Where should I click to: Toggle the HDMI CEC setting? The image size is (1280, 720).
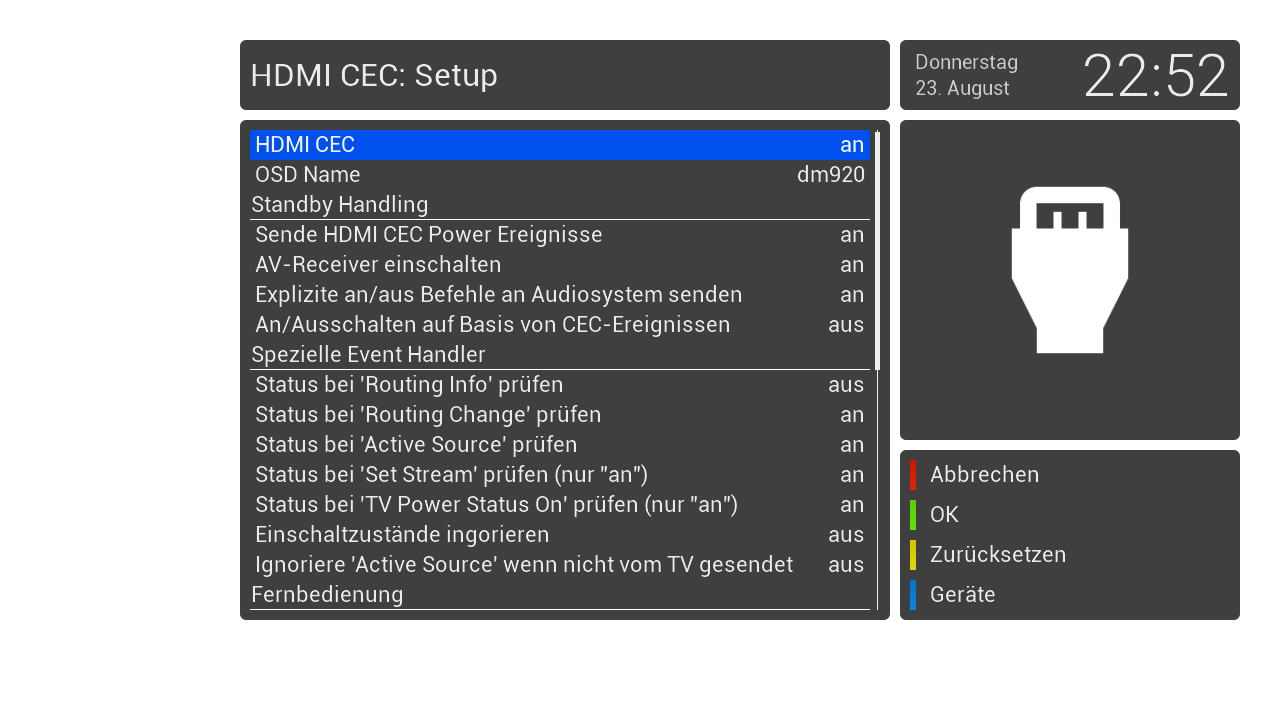pyautogui.click(x=559, y=145)
